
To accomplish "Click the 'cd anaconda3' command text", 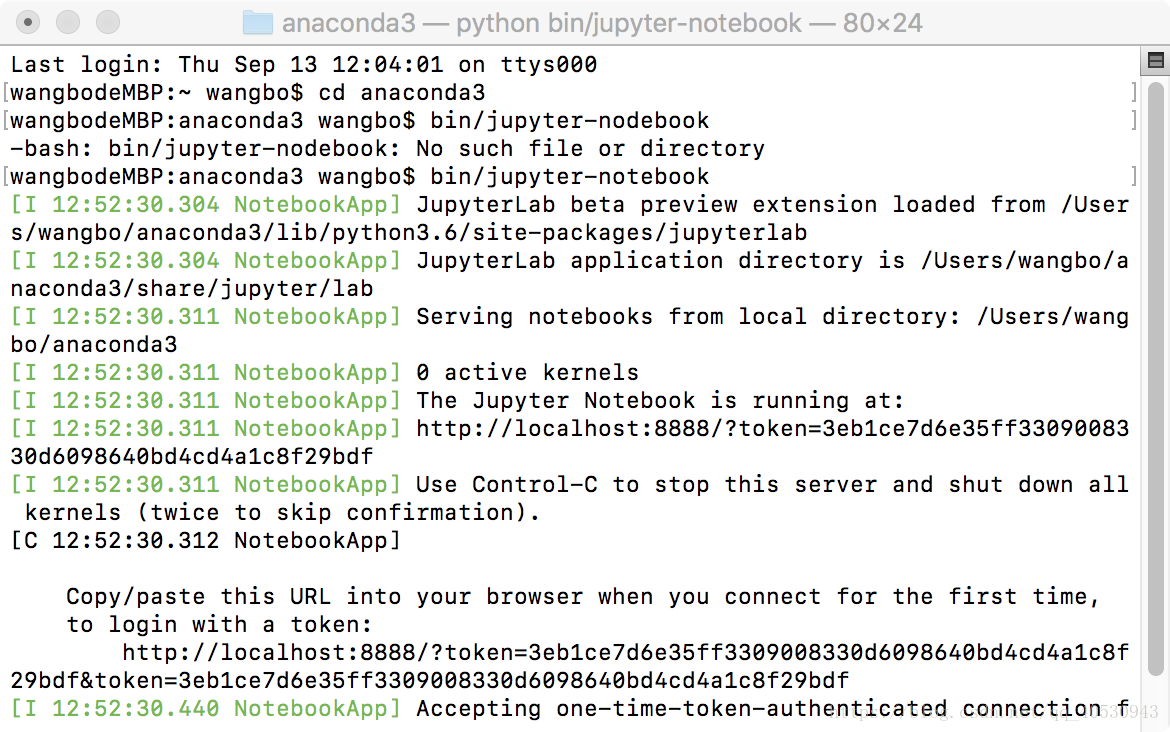I will pyautogui.click(x=401, y=93).
